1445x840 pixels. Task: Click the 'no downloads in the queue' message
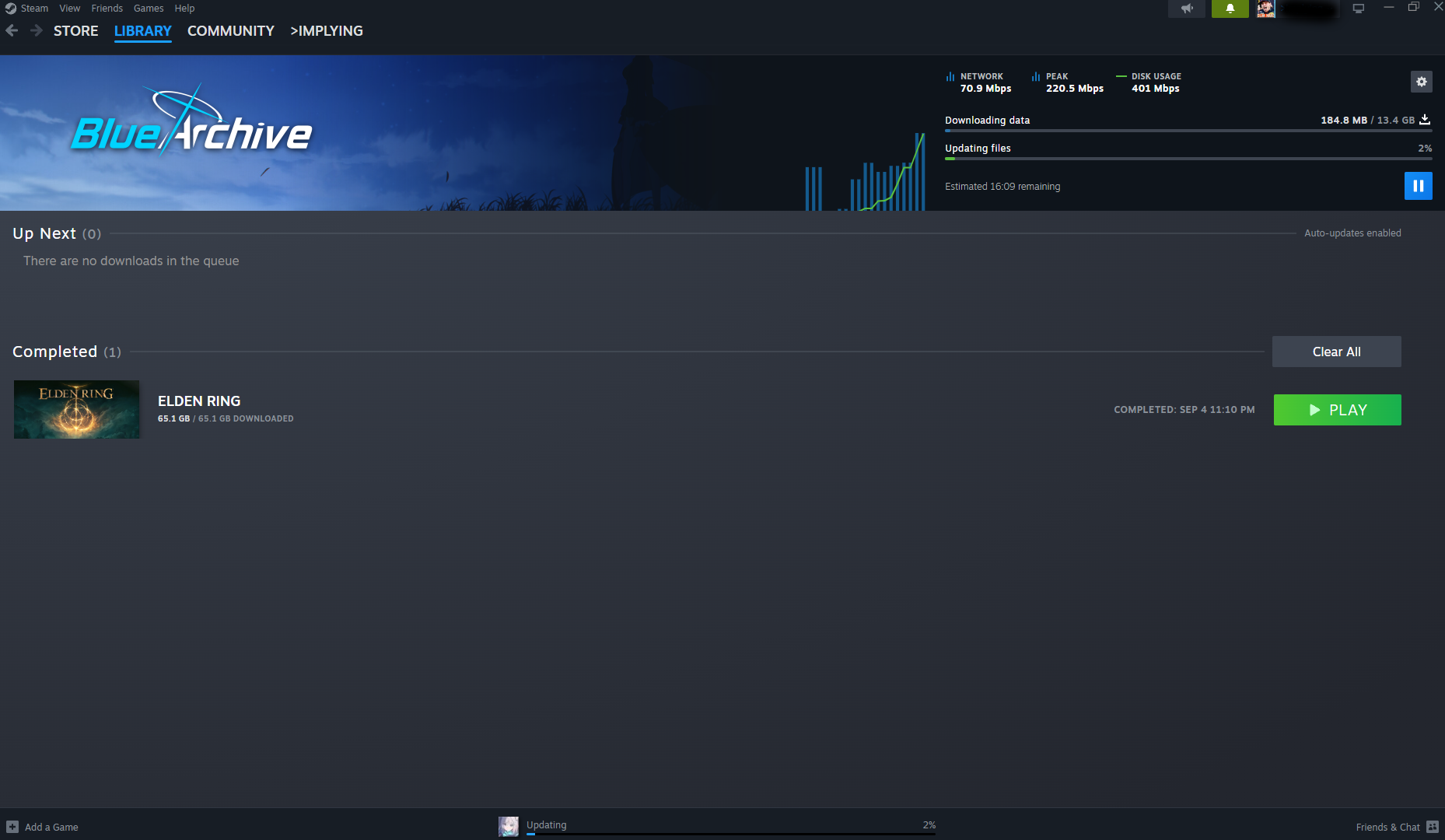(131, 261)
